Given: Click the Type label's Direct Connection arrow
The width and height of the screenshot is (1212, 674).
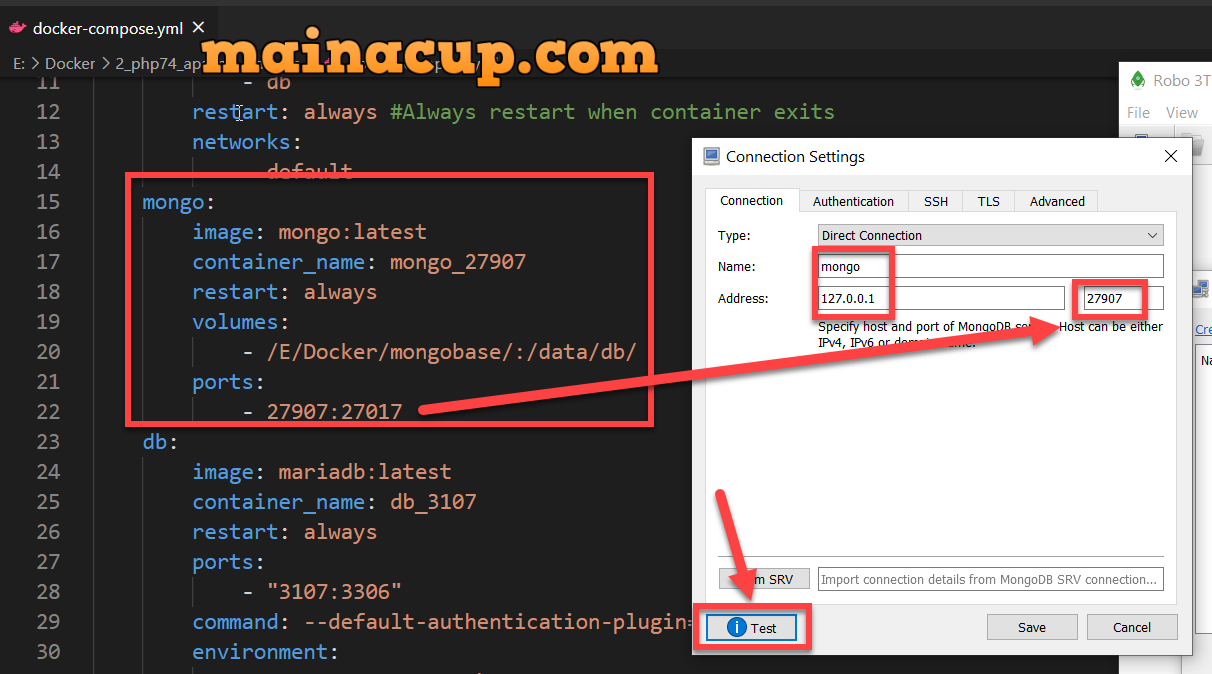Looking at the screenshot, I should pyautogui.click(x=1153, y=236).
